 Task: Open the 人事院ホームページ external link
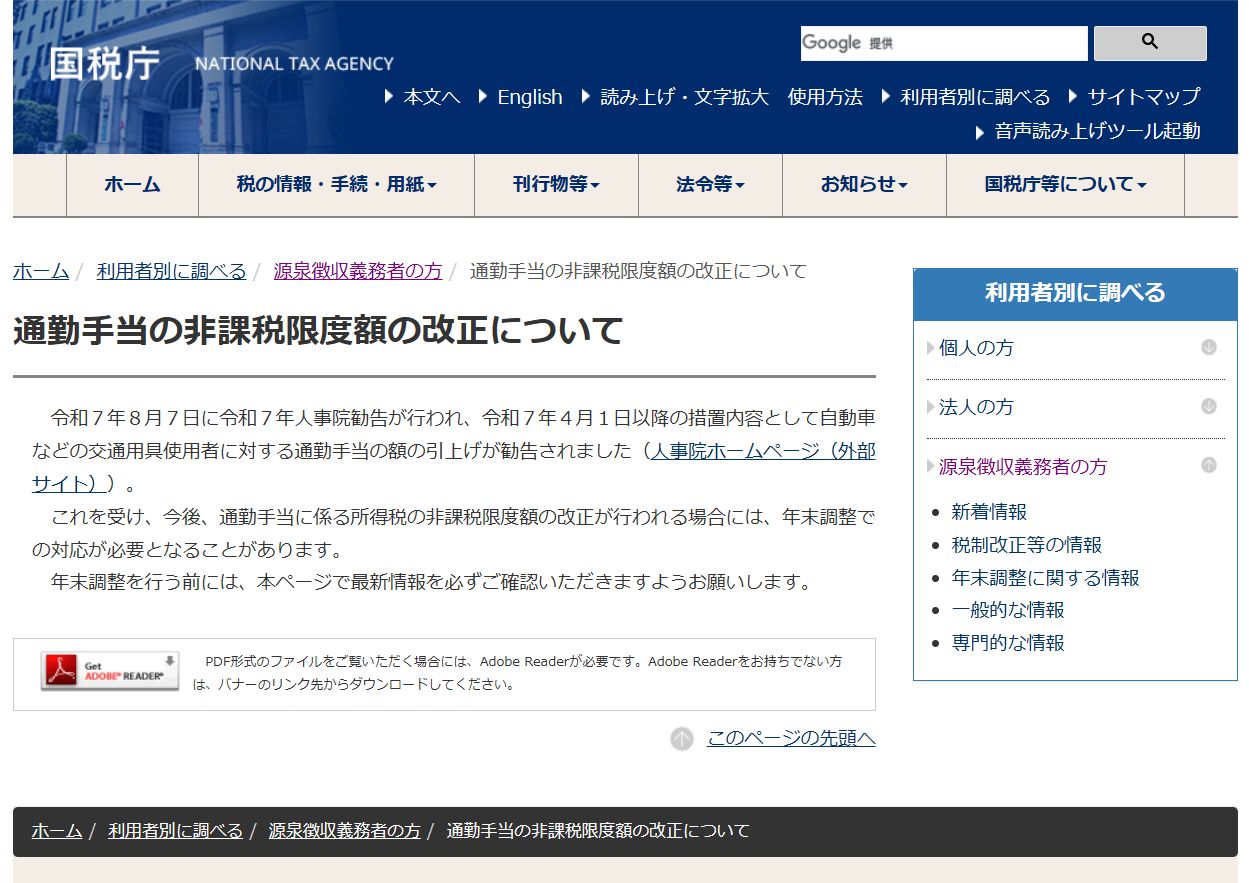(x=762, y=451)
